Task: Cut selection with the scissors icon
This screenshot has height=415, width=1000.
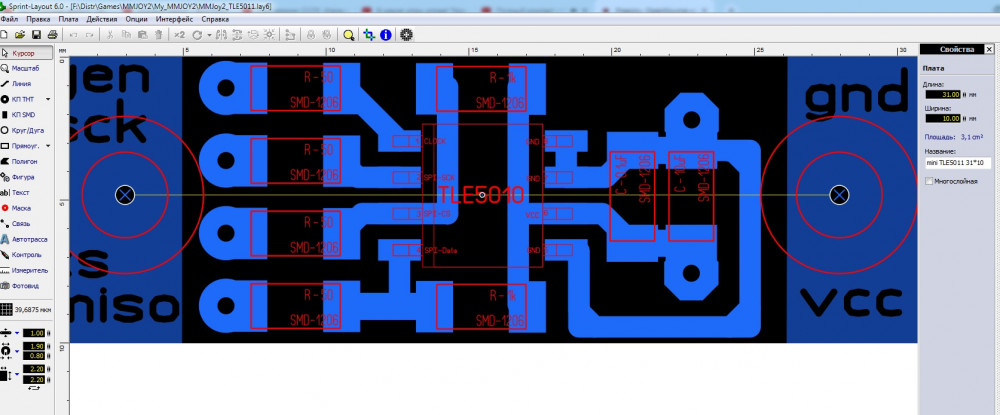Action: tap(109, 35)
